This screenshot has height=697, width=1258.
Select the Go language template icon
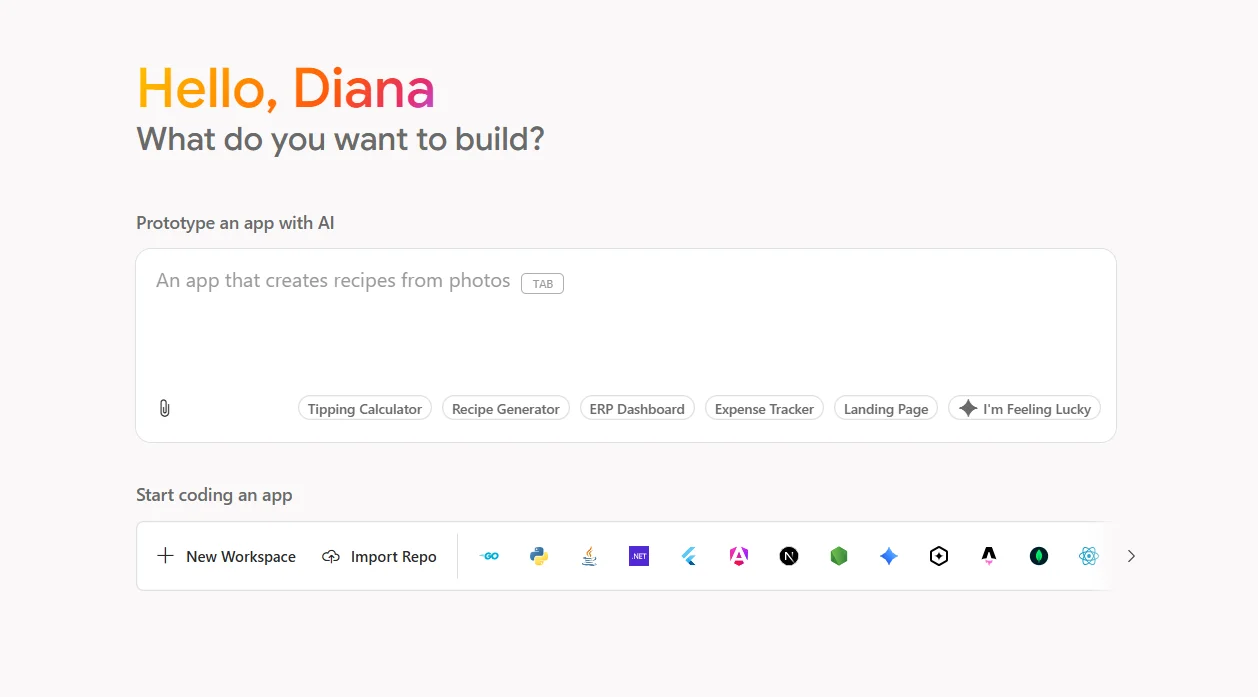[x=489, y=556]
